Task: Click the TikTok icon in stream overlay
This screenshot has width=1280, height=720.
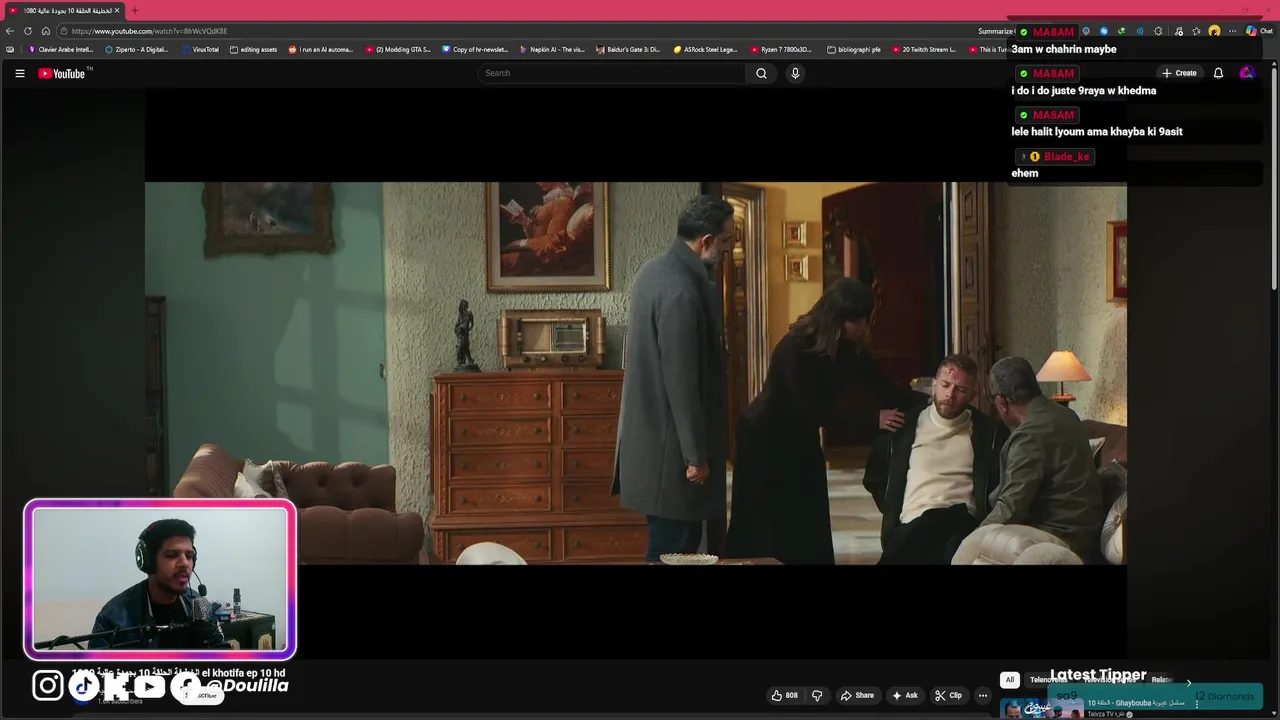Action: (84, 685)
